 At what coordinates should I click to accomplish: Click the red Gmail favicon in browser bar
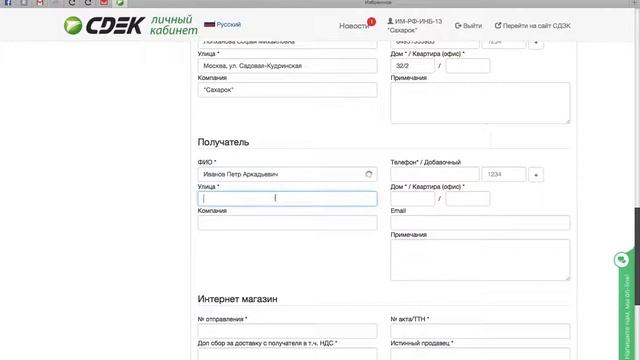[x=40, y=3]
